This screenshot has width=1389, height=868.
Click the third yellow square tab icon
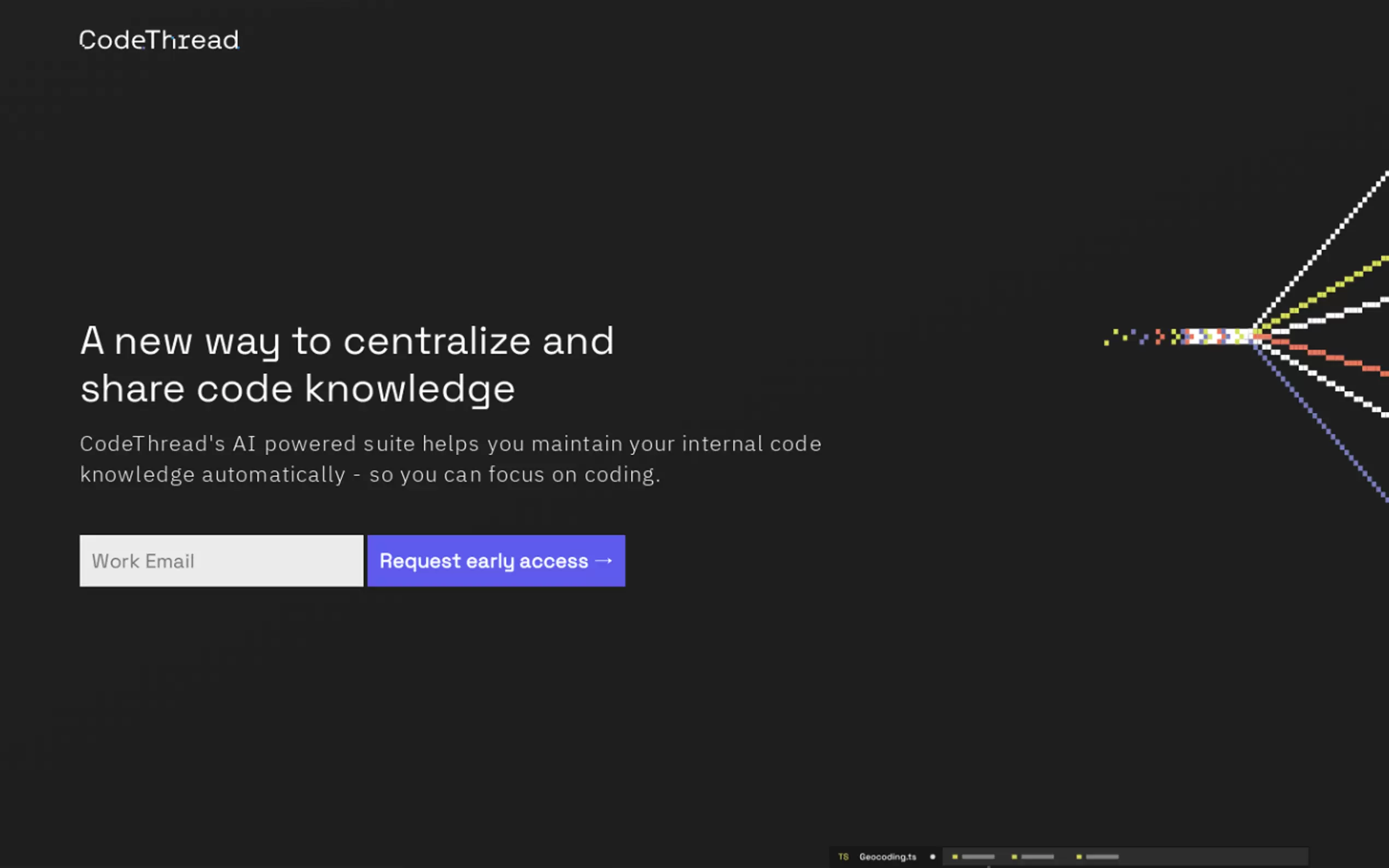[x=1079, y=857]
